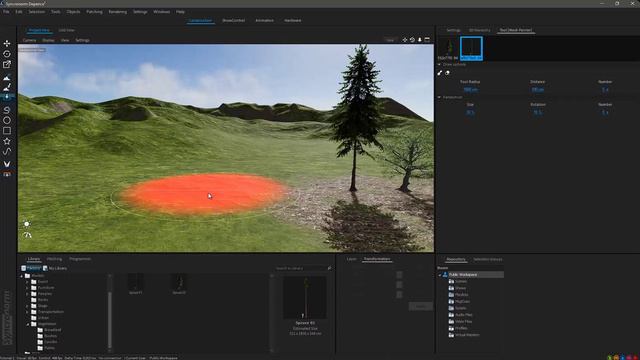Viewport: 640px width, 360px height.
Task: Select the My Library source
Action: click(x=55, y=268)
